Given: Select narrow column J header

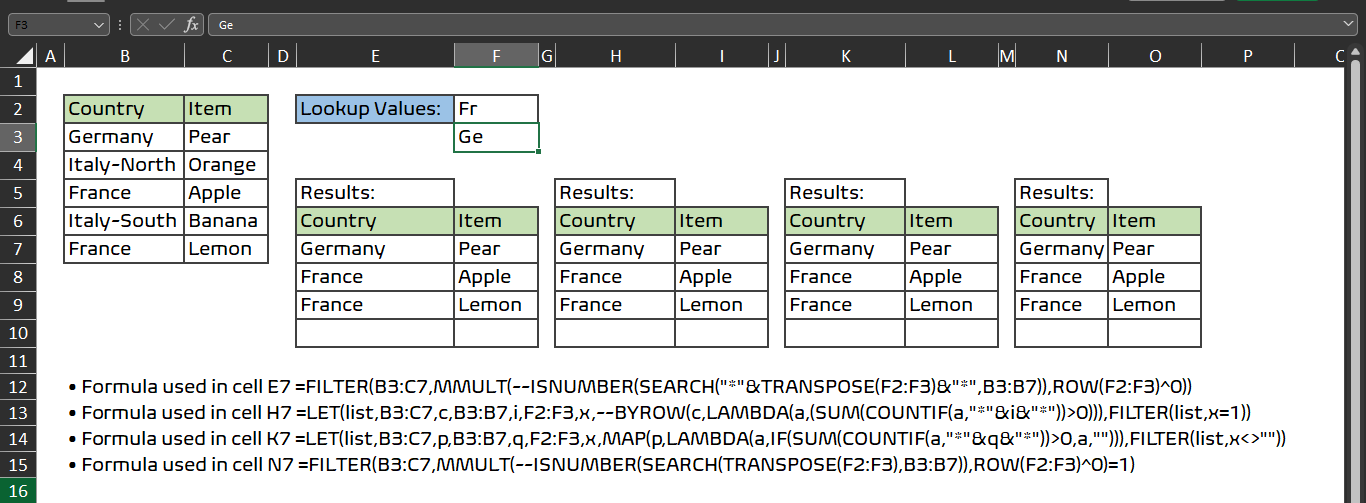Looking at the screenshot, I should [777, 57].
